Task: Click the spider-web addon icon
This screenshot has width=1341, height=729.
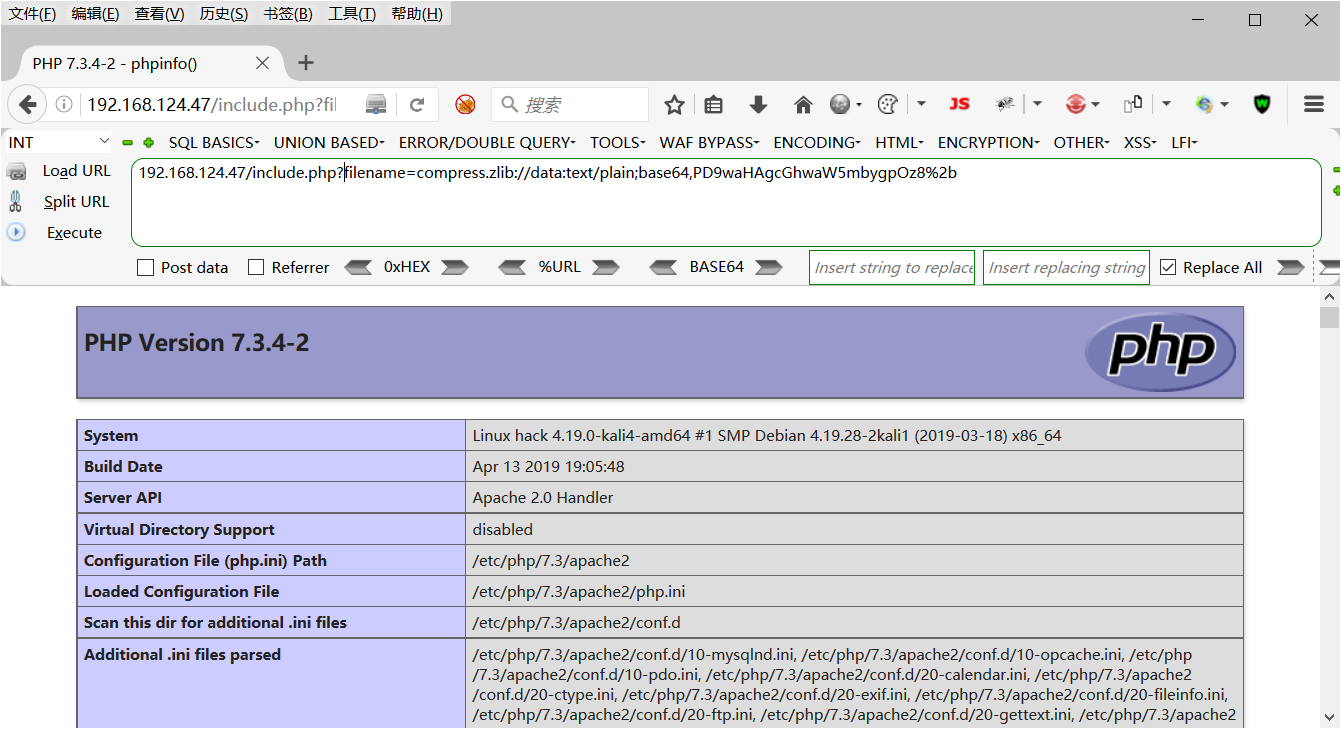Action: [1006, 104]
